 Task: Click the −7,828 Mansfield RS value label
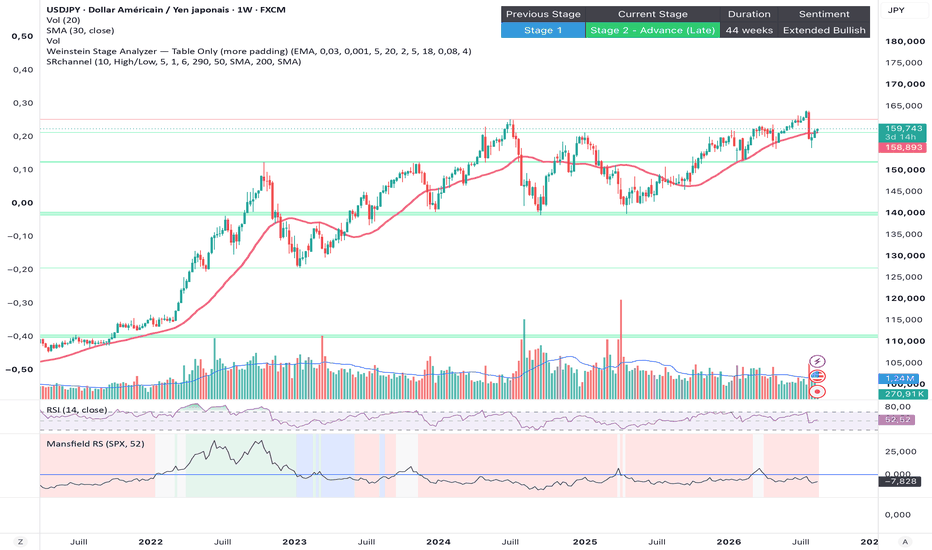[x=900, y=481]
